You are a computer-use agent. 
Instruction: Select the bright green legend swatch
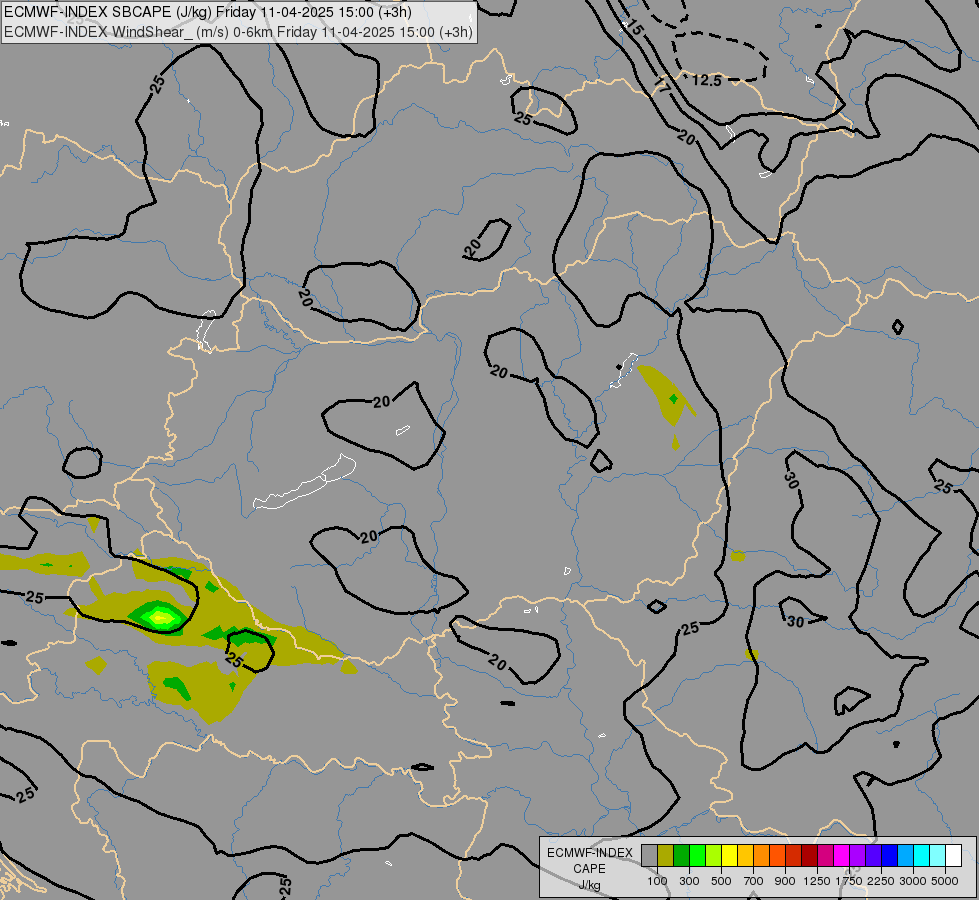[697, 855]
